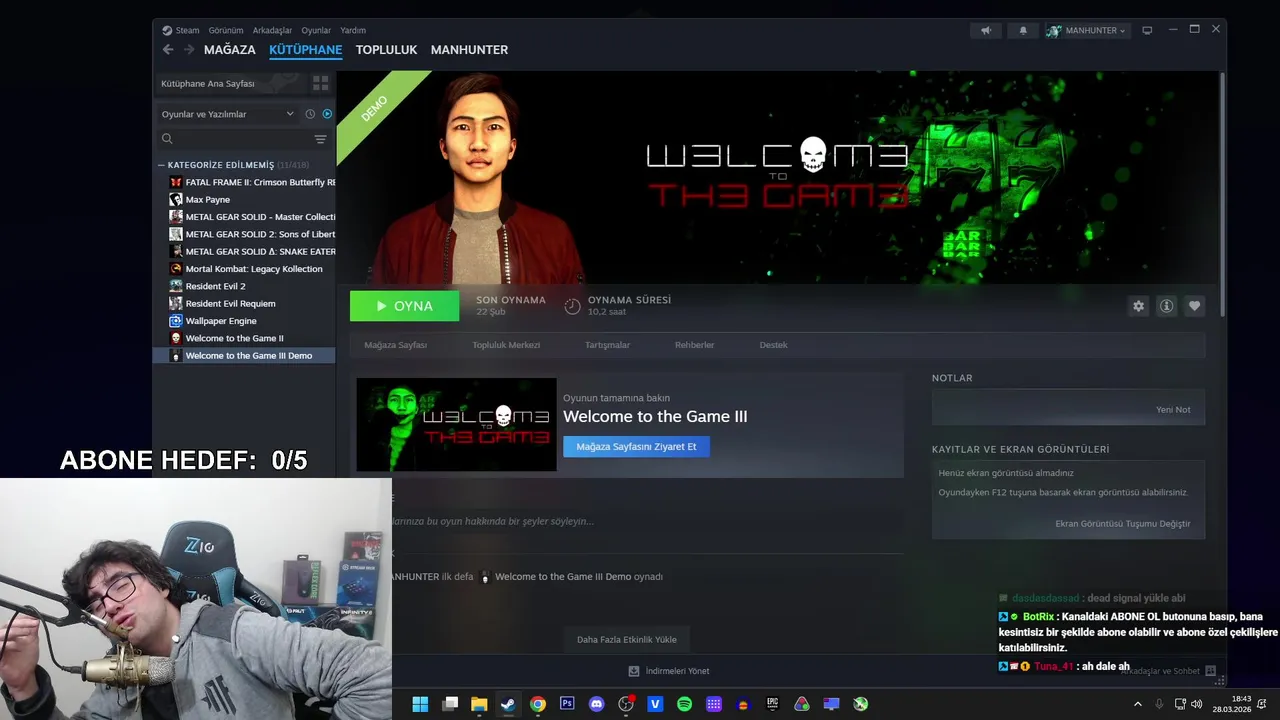Open the Görünüm menu
Viewport: 1280px width, 720px height.
click(226, 31)
